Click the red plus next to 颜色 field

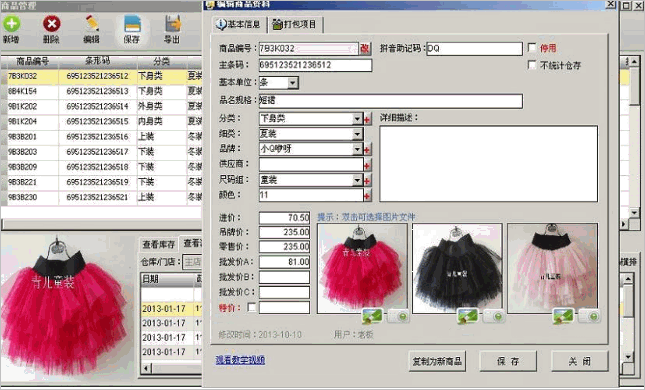pos(367,196)
